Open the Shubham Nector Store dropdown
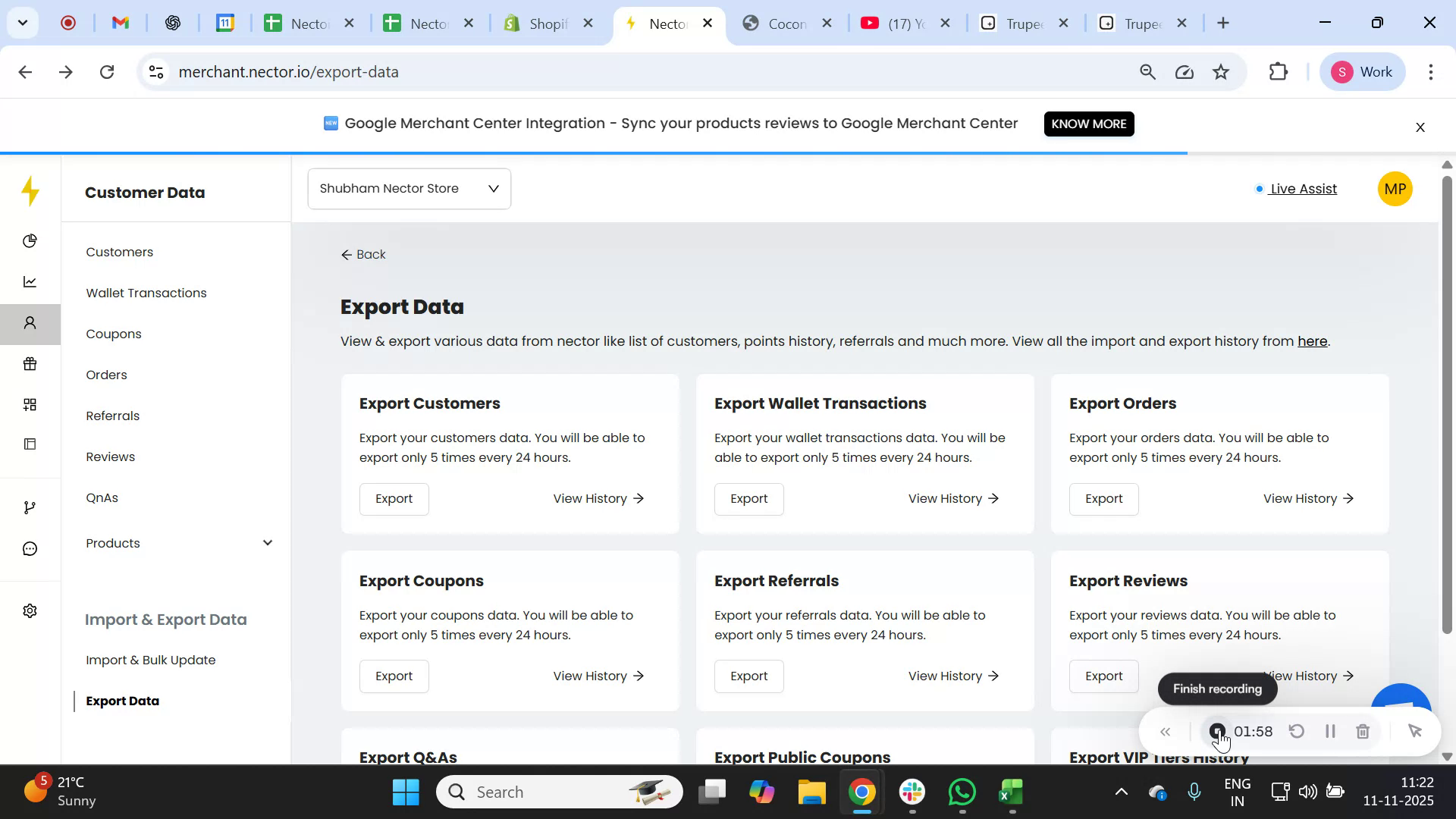1456x819 pixels. [409, 189]
